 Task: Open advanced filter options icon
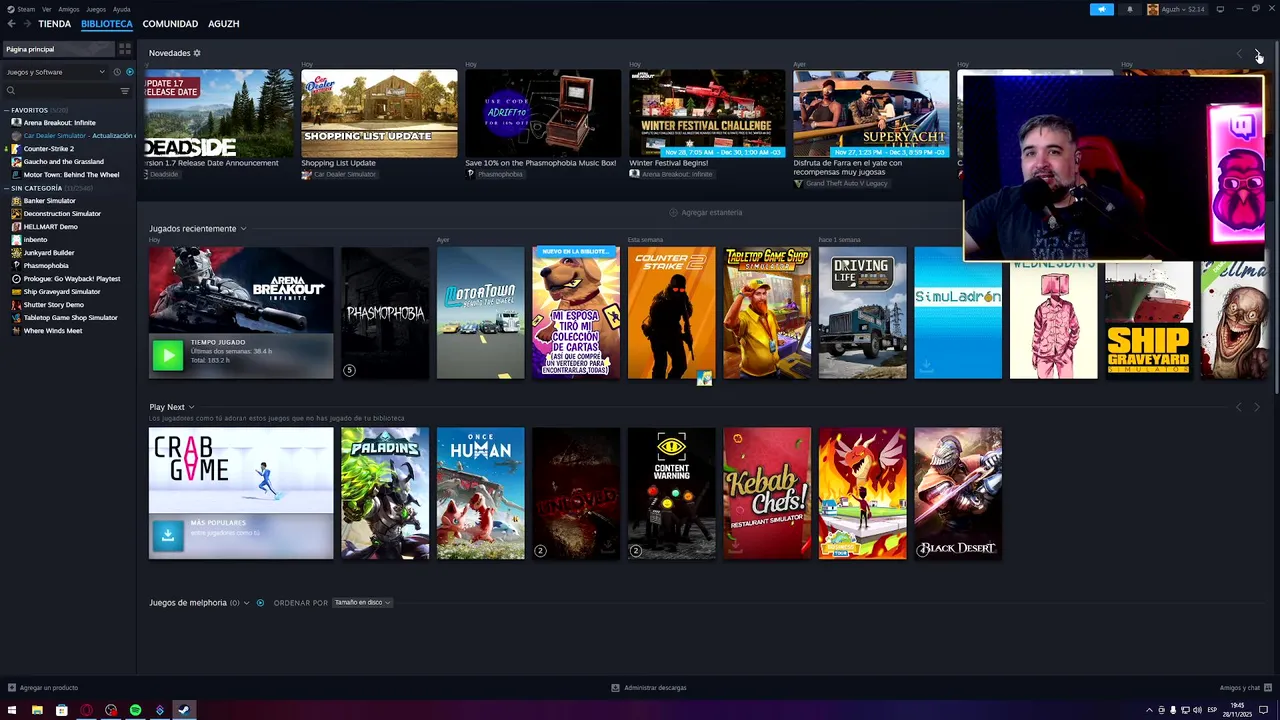(x=125, y=91)
